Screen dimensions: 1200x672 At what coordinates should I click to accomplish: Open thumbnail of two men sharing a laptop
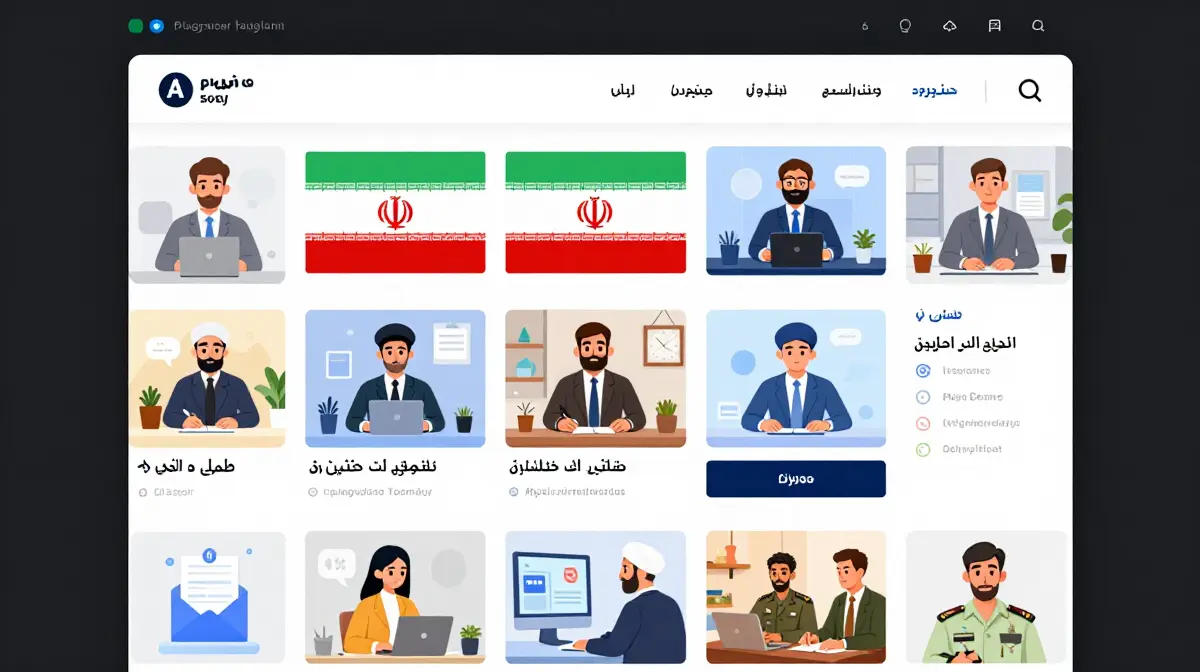[796, 598]
